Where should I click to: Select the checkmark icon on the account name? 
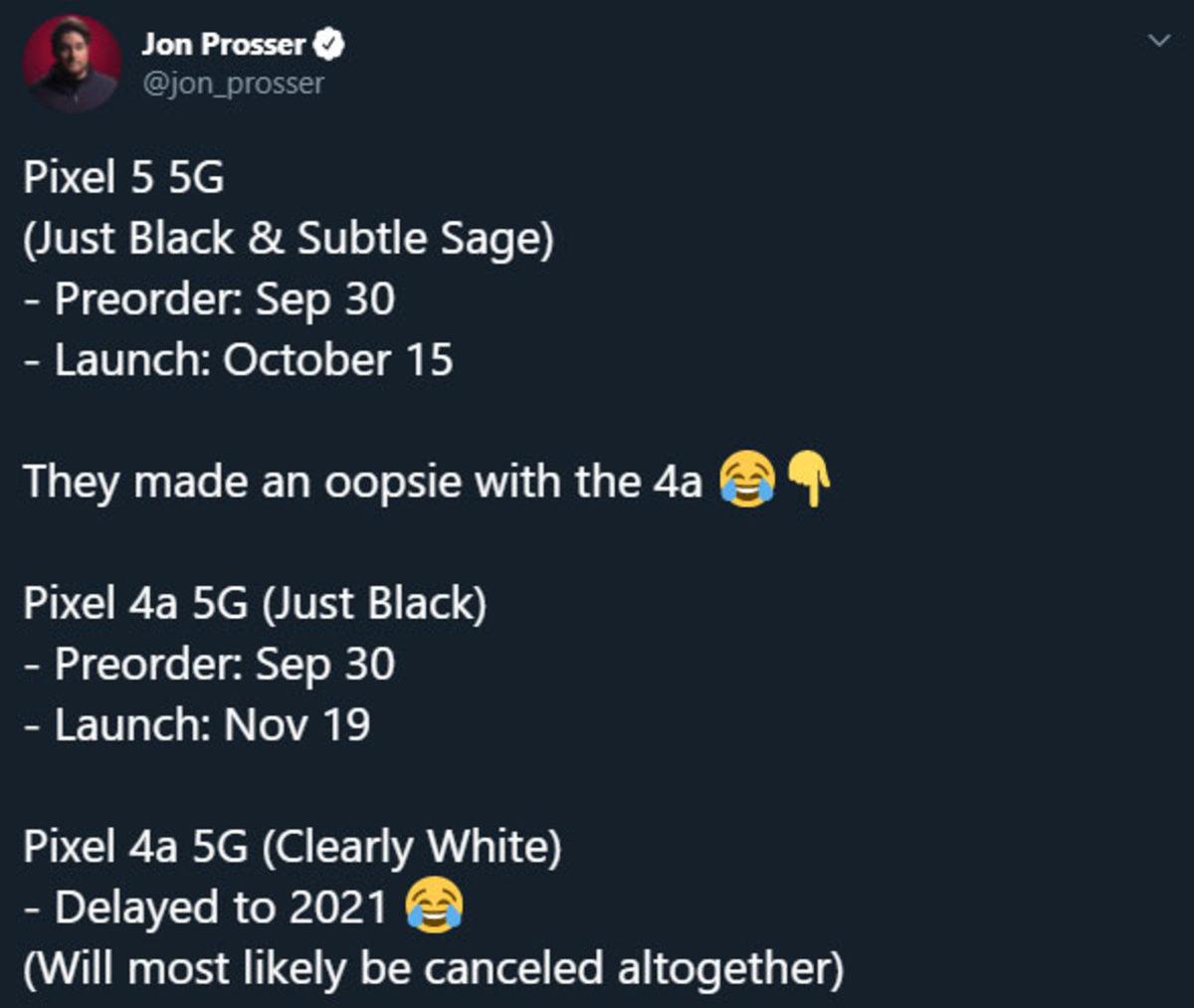click(x=330, y=44)
